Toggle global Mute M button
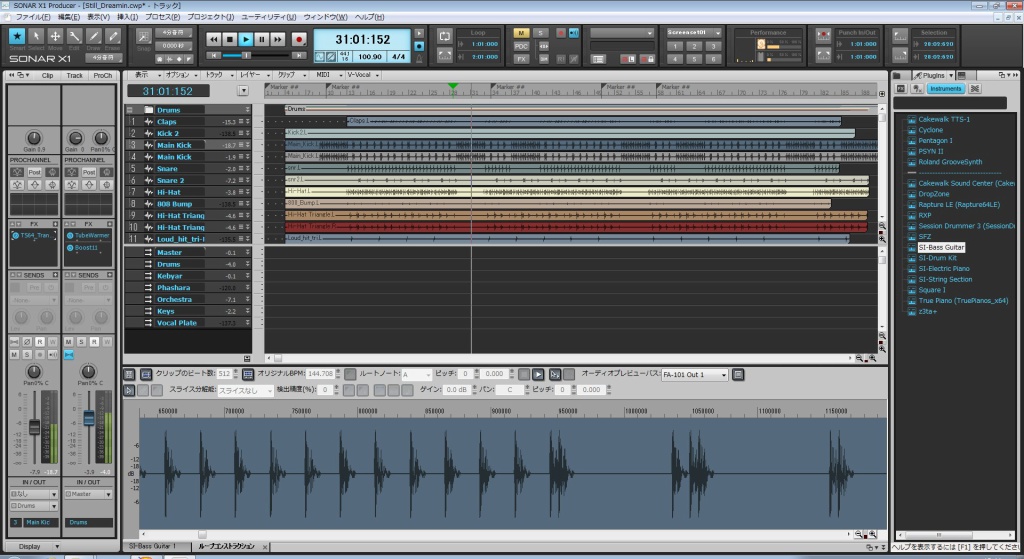 click(x=521, y=33)
